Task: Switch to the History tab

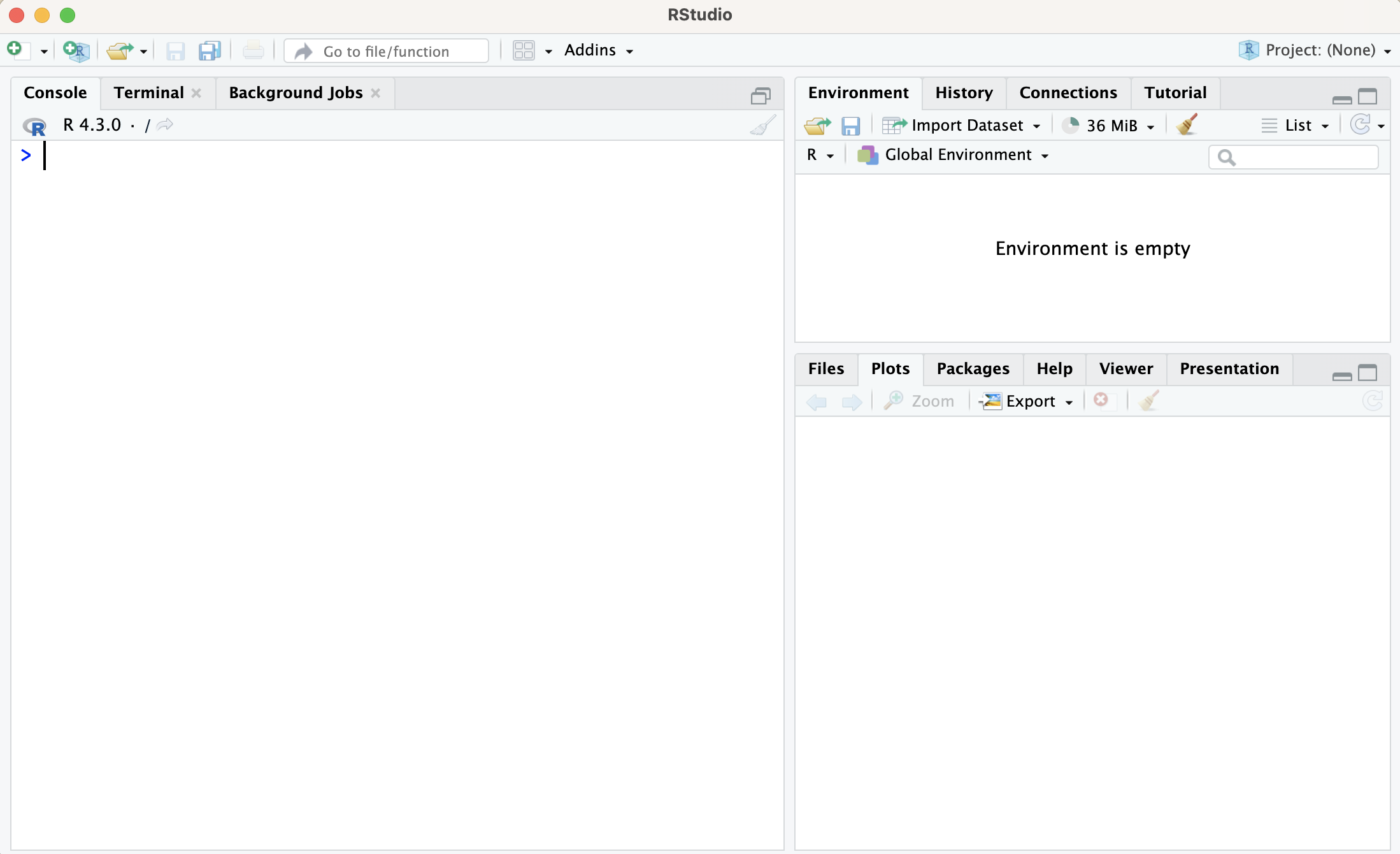Action: (x=964, y=93)
